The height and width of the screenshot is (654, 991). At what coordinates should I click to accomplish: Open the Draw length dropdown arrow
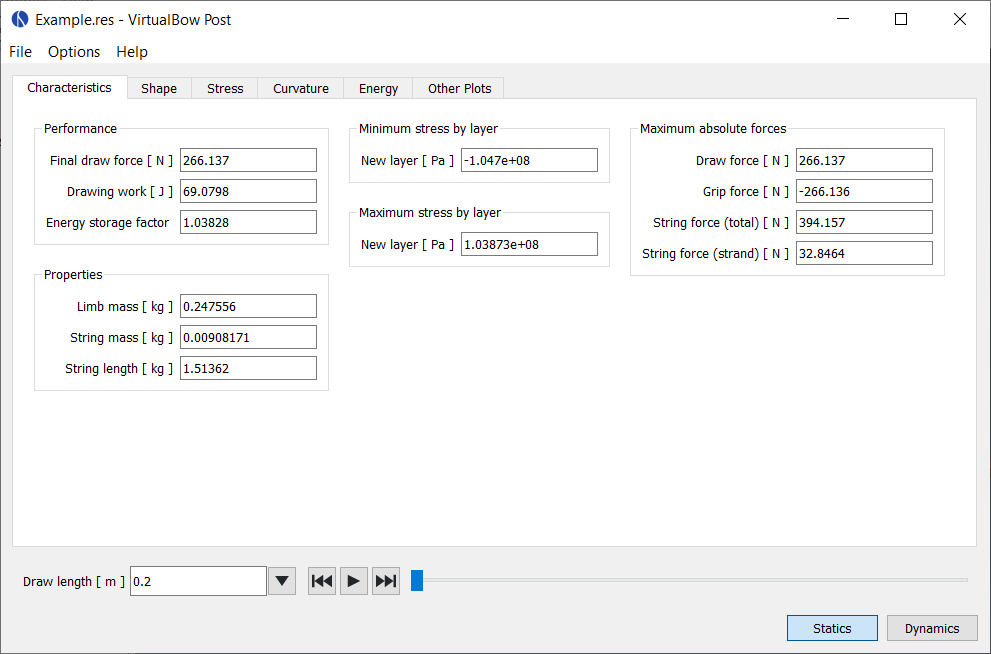pyautogui.click(x=282, y=581)
